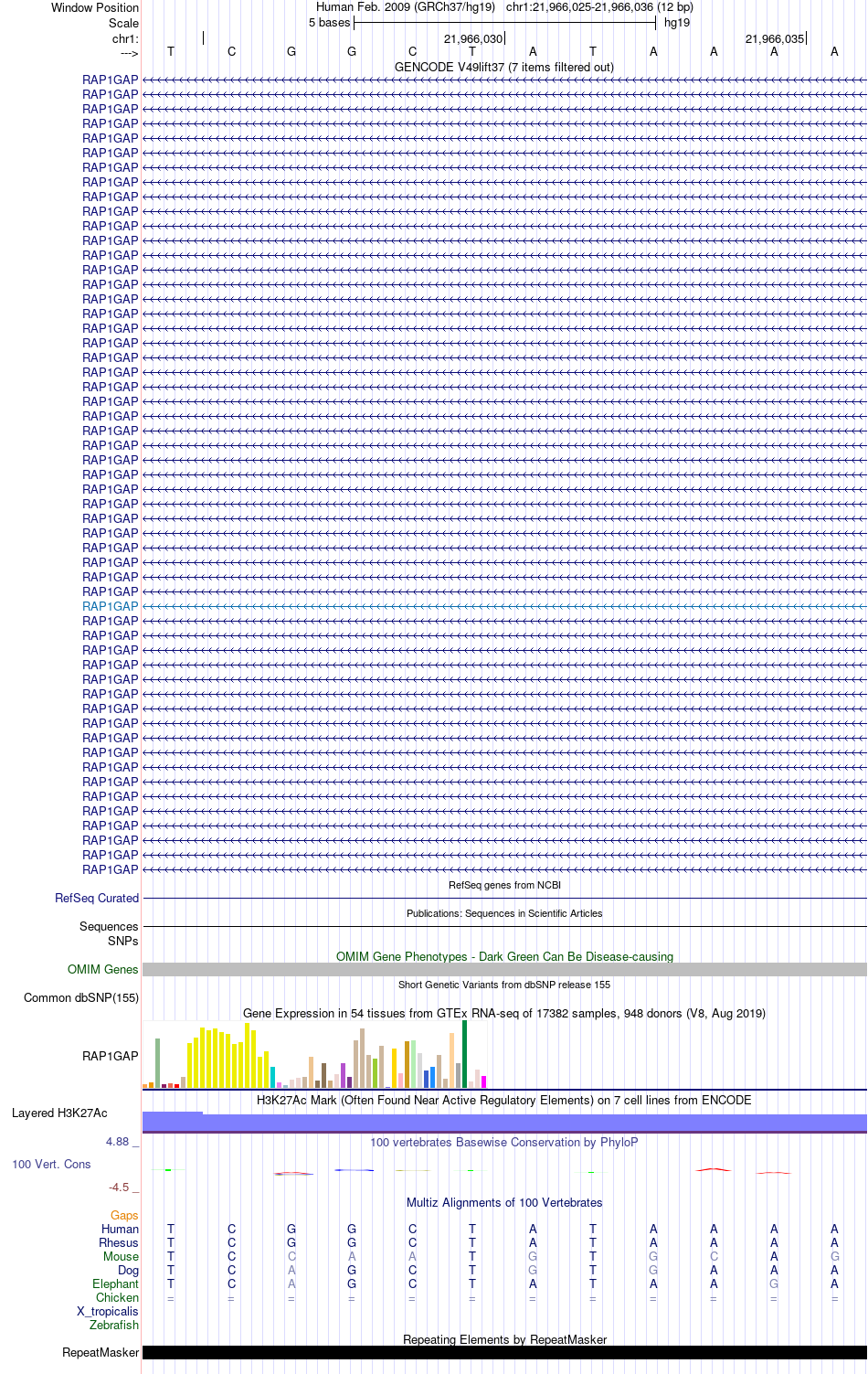
Task: Click the 'SNPs' track label
Action: [122, 941]
